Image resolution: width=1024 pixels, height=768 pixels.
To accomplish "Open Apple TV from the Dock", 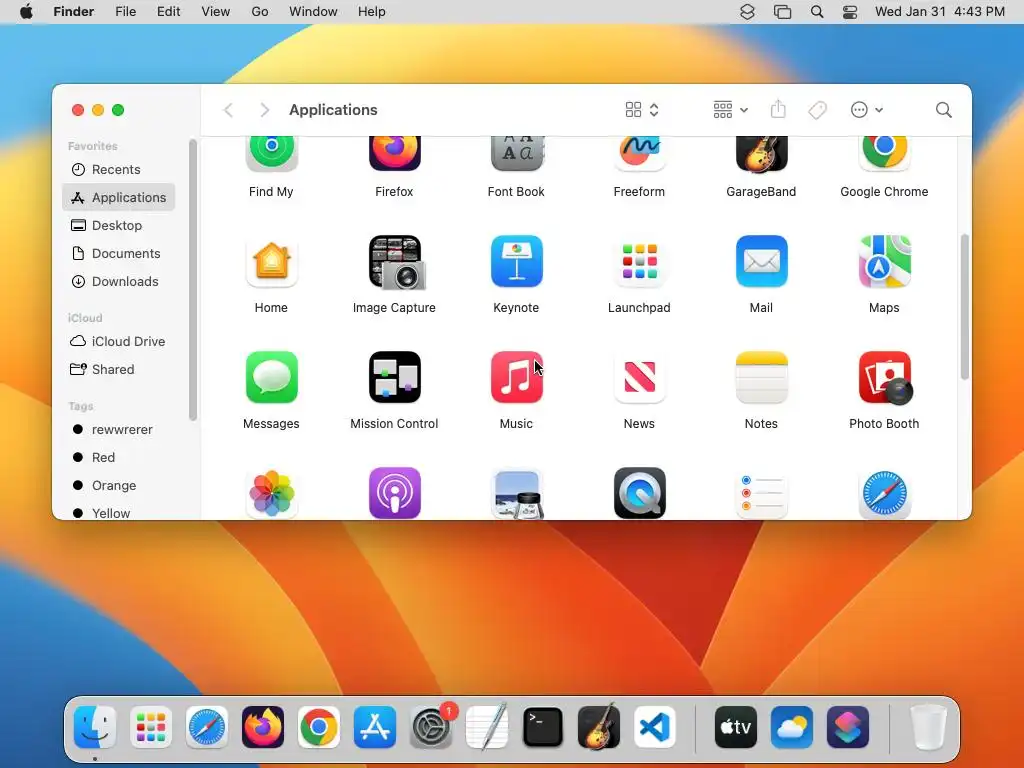I will [x=736, y=727].
